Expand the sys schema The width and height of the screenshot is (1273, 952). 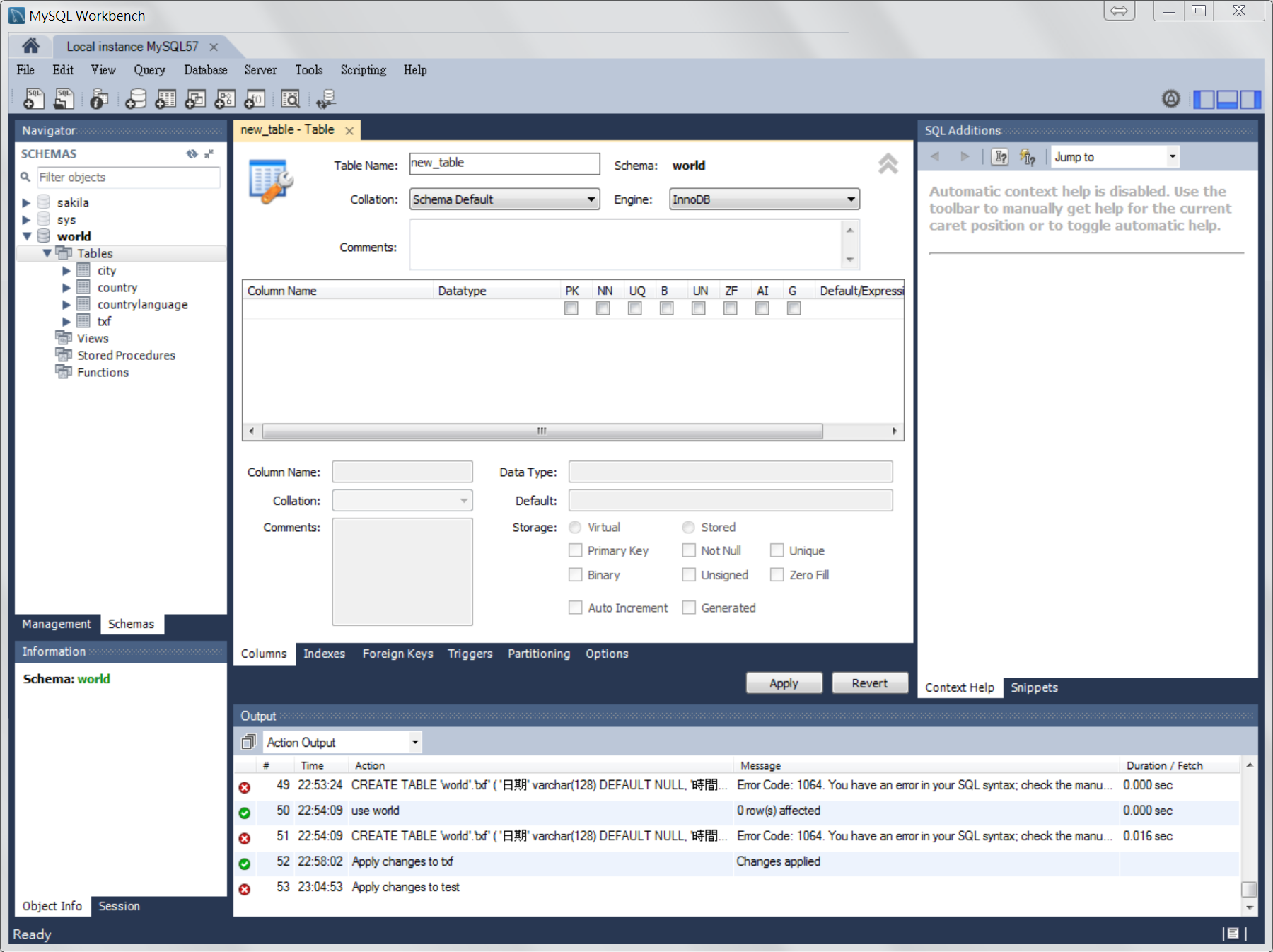pos(26,220)
